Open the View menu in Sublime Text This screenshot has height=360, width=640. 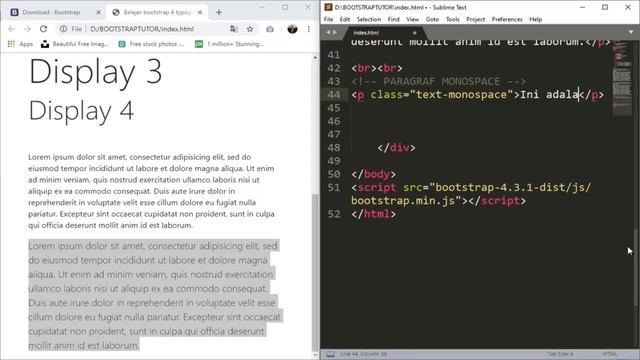pyautogui.click(x=412, y=19)
